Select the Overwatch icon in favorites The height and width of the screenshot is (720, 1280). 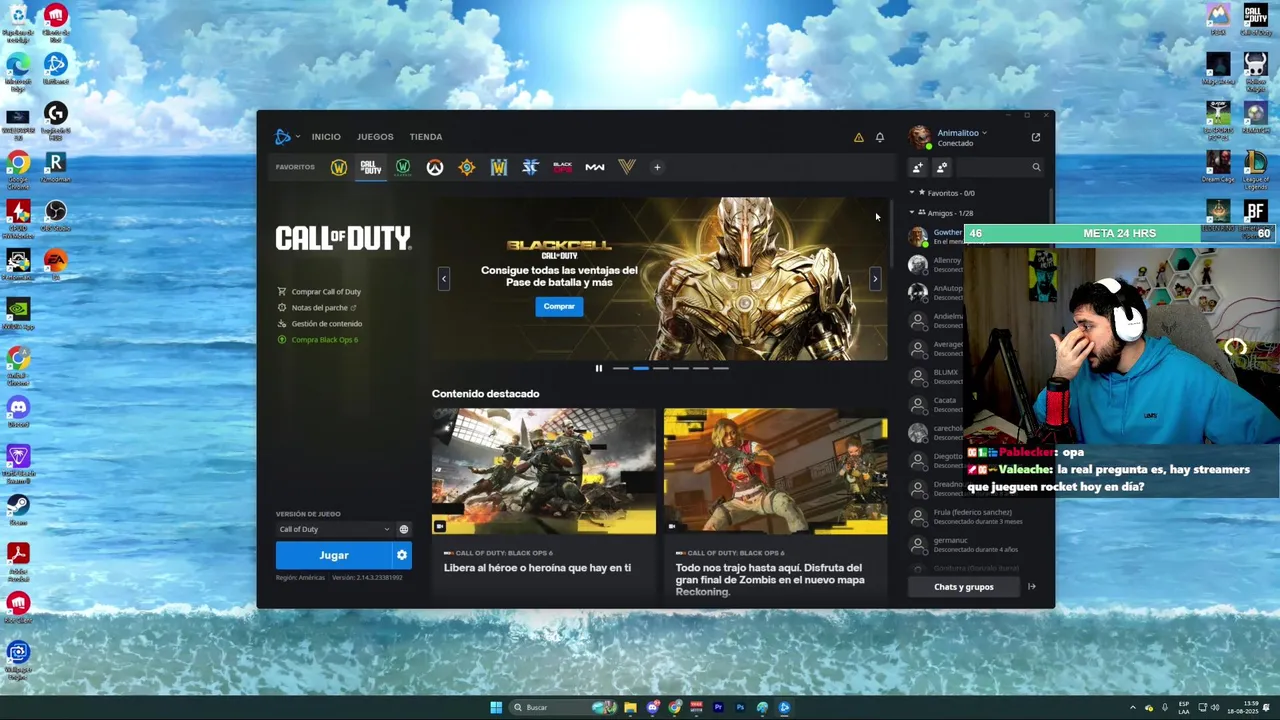point(435,168)
